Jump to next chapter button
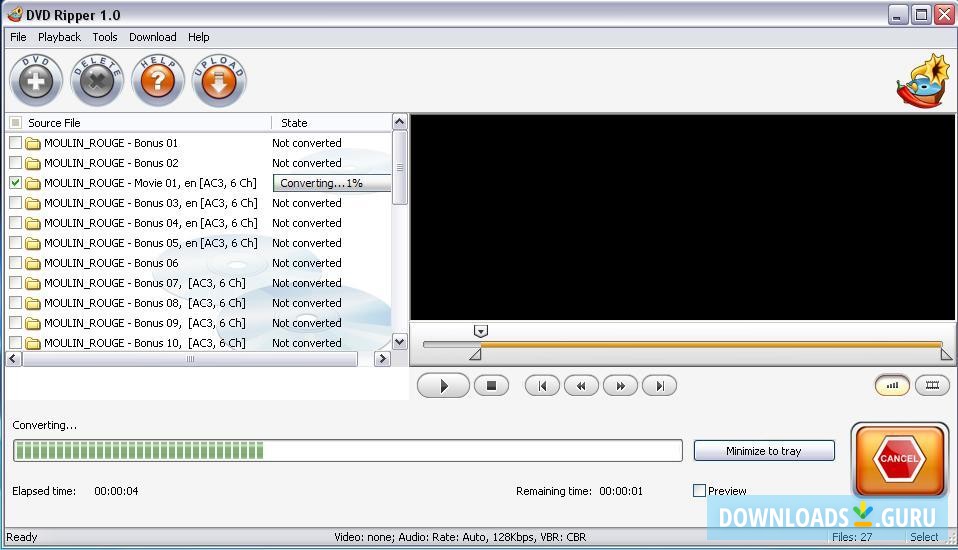This screenshot has width=958, height=550. [659, 386]
